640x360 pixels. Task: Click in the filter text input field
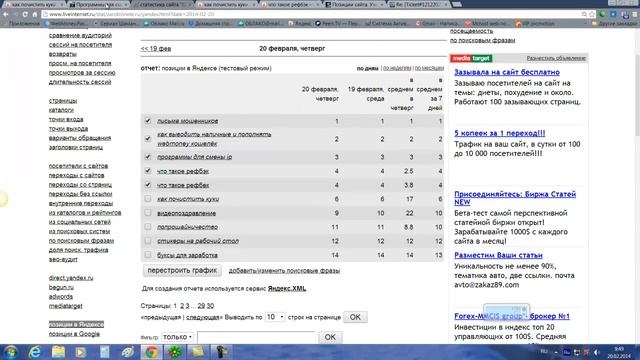[256, 337]
